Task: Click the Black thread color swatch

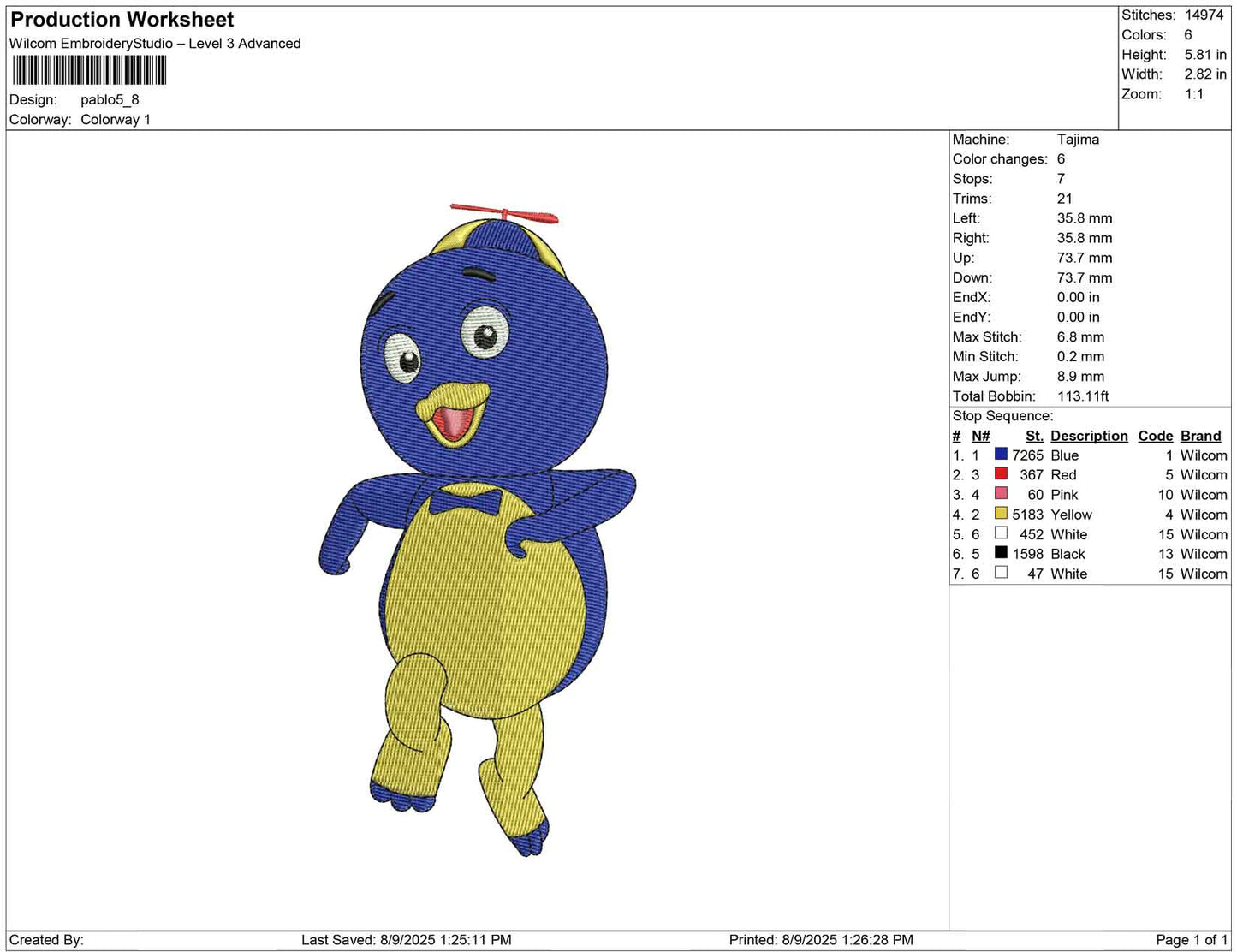Action: click(x=1001, y=552)
